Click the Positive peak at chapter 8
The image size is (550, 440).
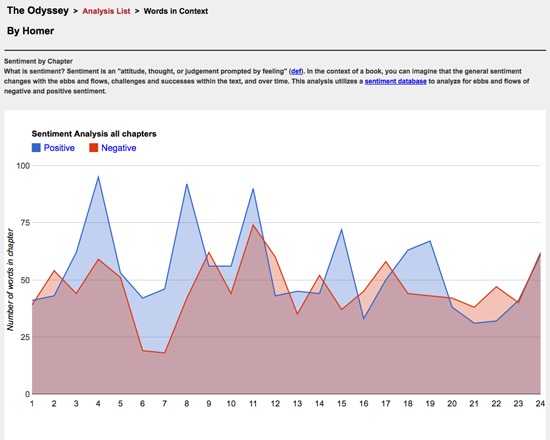[x=187, y=184]
